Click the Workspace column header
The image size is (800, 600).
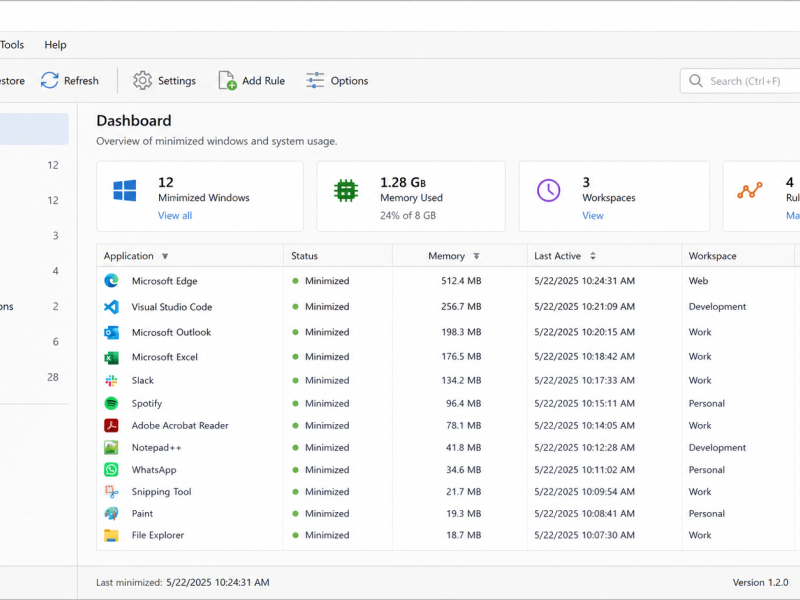coord(712,256)
